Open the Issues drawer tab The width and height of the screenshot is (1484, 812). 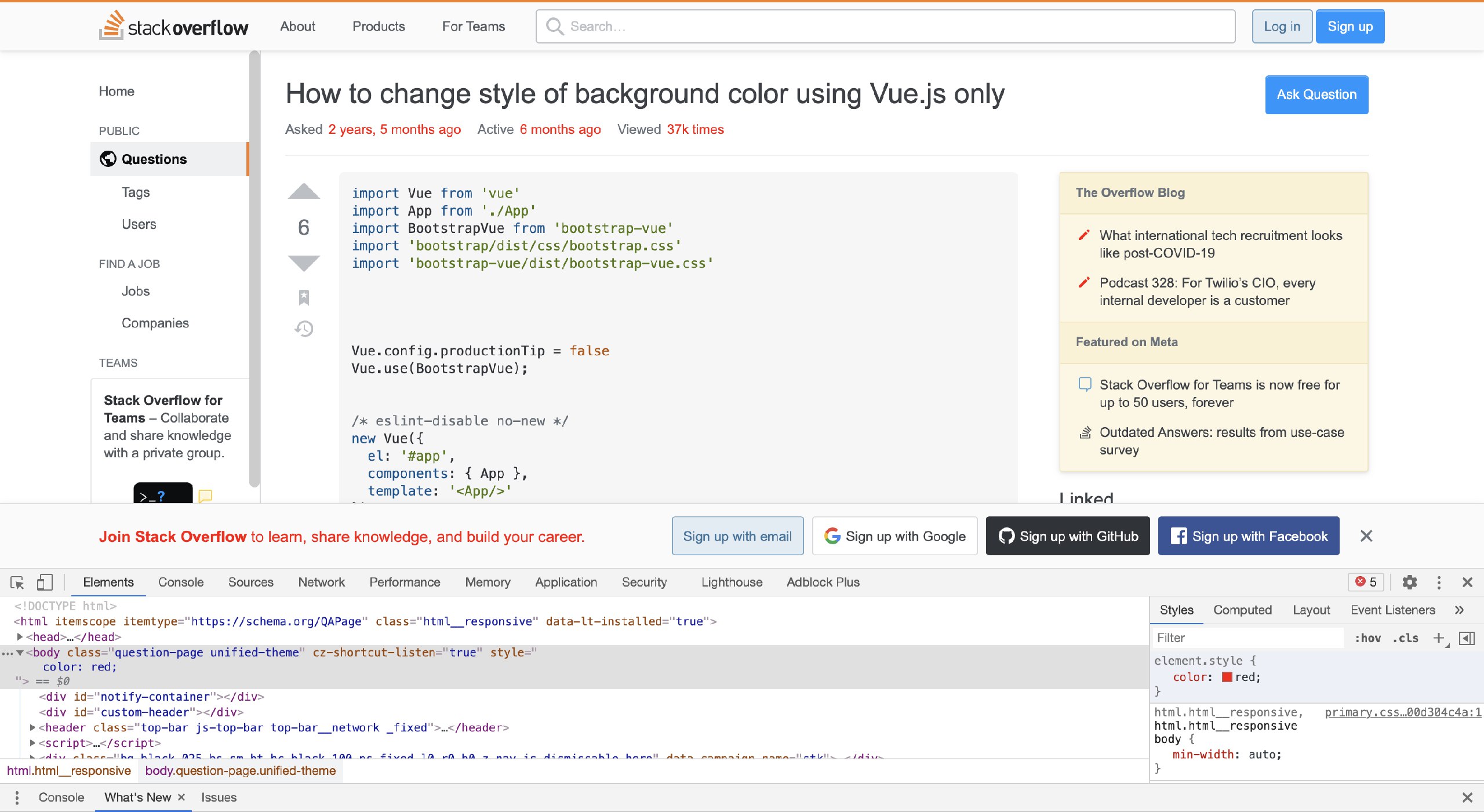(219, 798)
